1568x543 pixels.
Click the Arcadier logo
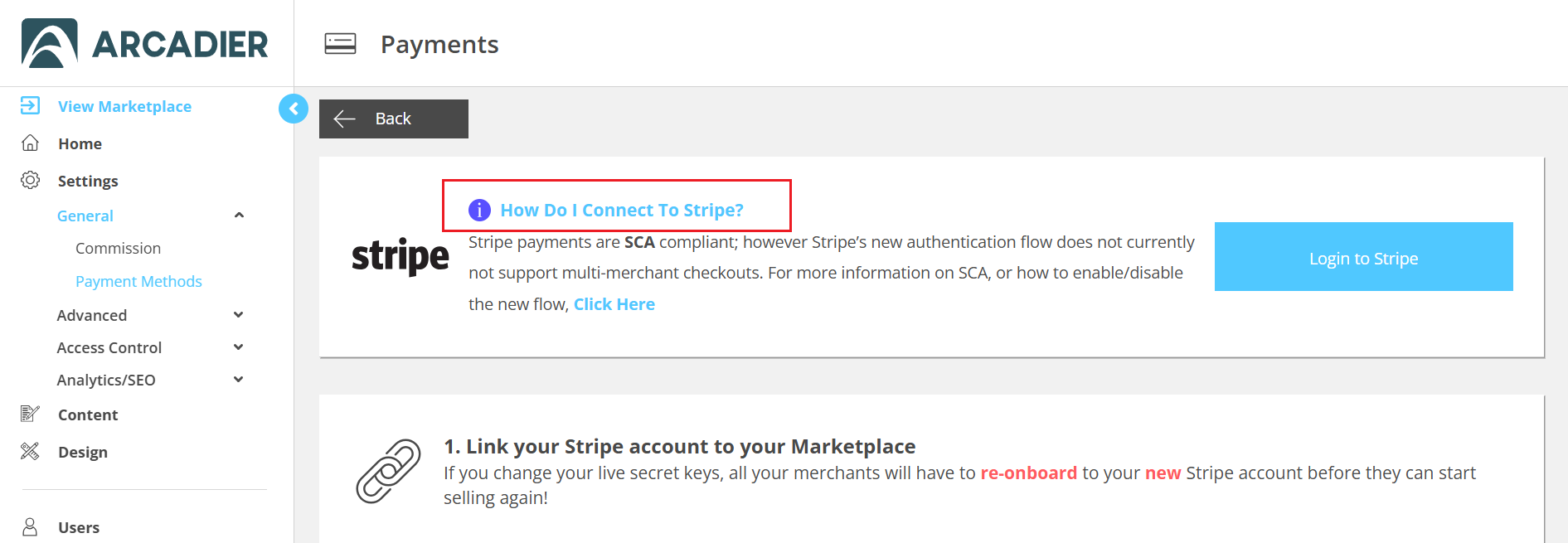click(145, 43)
